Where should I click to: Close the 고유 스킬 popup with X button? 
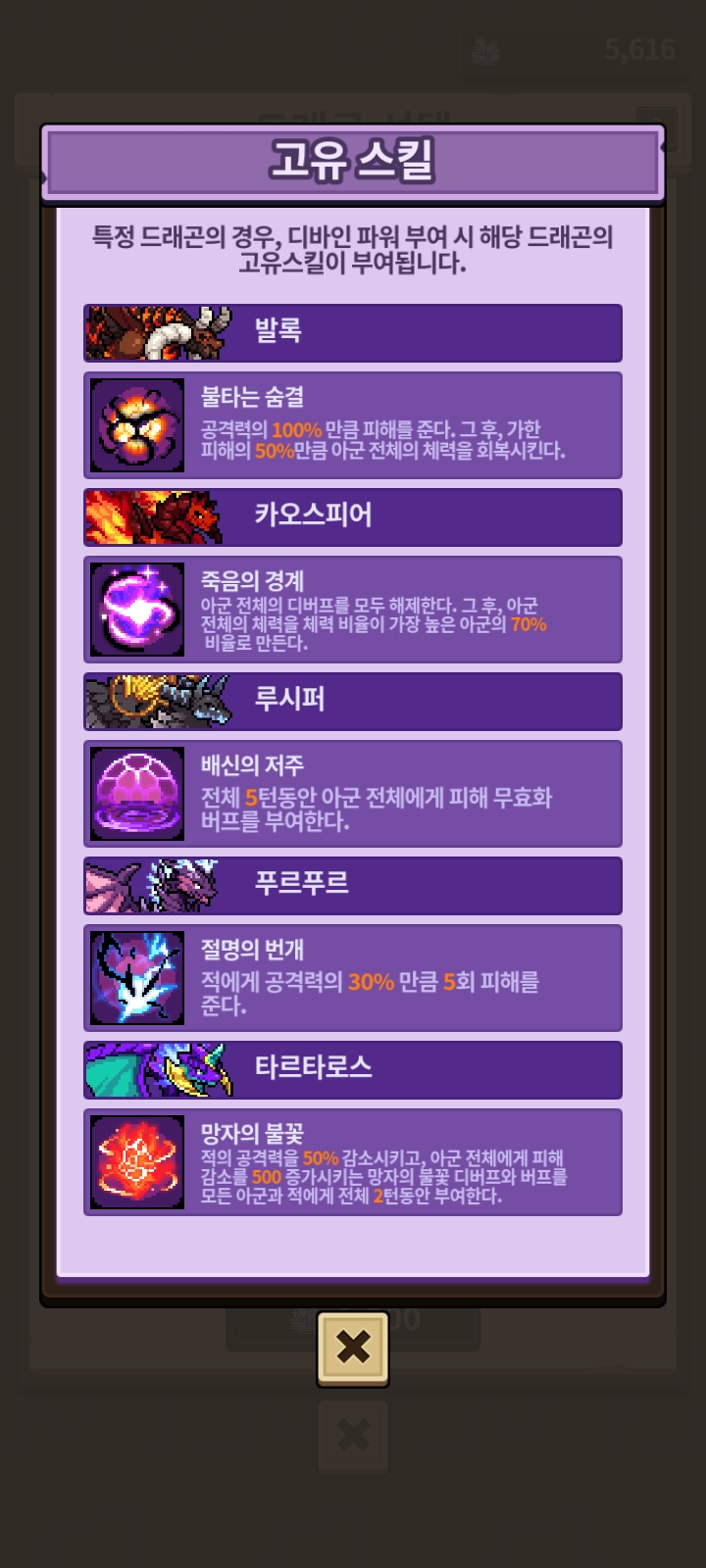353,1348
